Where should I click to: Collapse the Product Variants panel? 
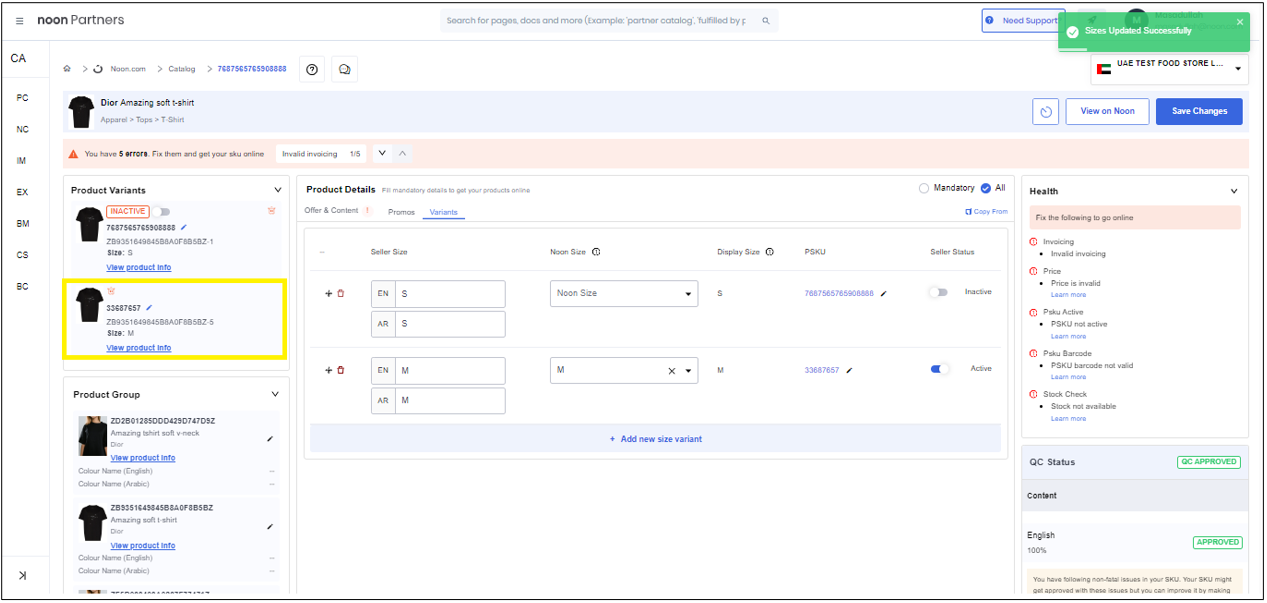point(278,190)
